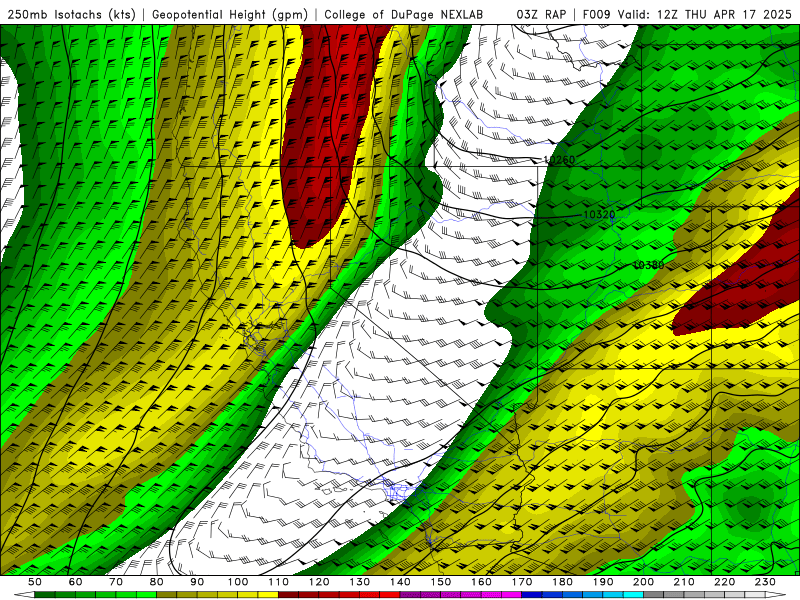Select 'F009 Valid: 12Z THU APR 17 2025' text
800x600 pixels.
tap(687, 14)
